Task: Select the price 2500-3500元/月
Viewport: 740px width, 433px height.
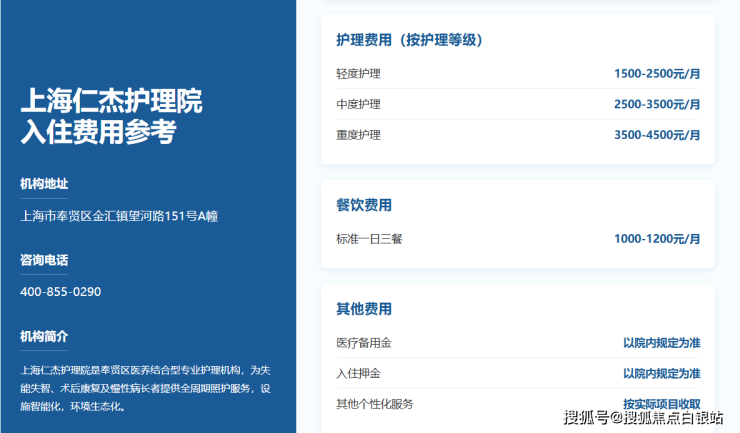Action: [x=657, y=104]
